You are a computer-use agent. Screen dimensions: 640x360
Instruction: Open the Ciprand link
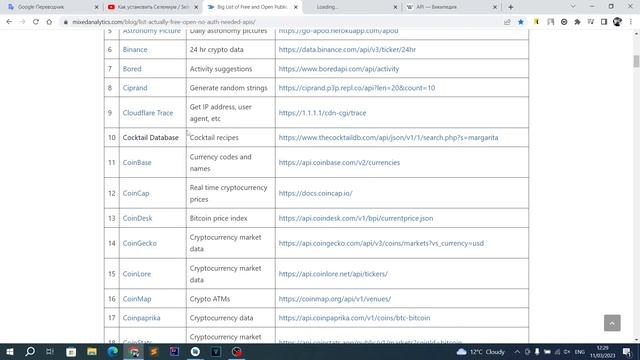tap(135, 88)
